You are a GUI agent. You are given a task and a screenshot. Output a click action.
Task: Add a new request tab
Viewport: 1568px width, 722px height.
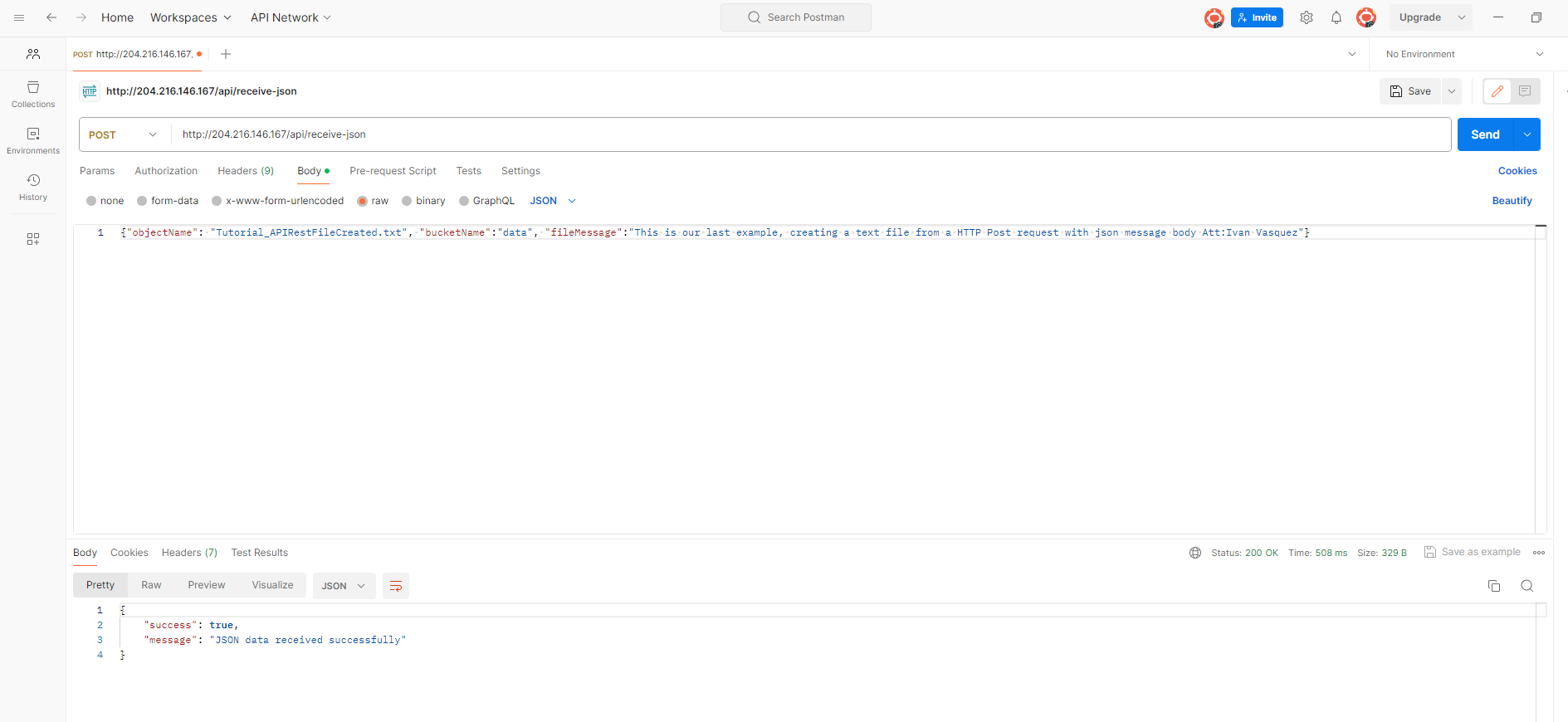[226, 54]
